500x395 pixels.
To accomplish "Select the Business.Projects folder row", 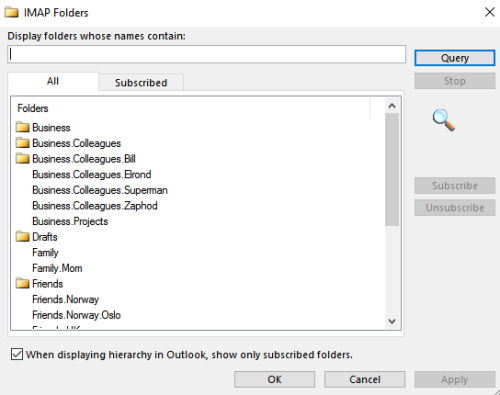I will pos(70,221).
